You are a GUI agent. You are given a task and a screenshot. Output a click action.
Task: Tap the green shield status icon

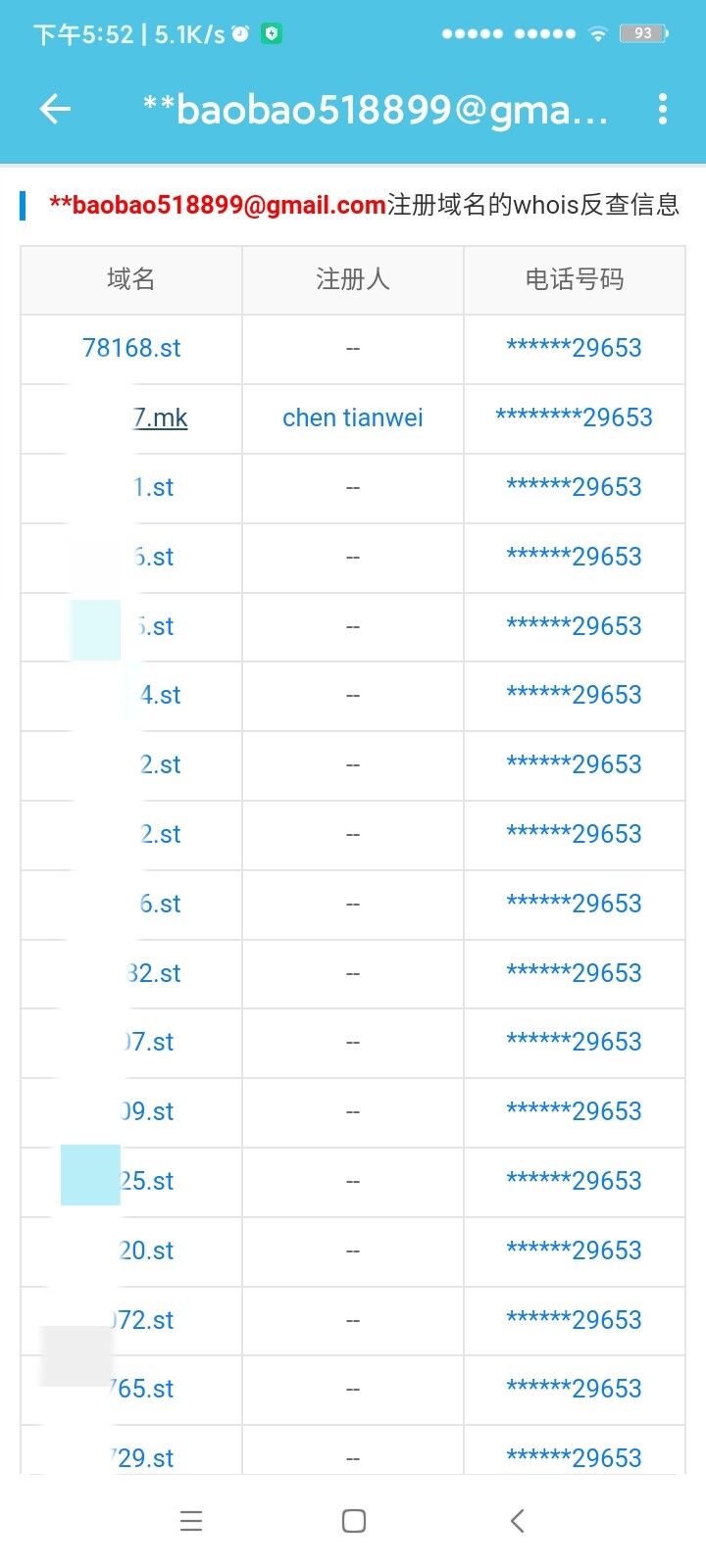pos(272,34)
